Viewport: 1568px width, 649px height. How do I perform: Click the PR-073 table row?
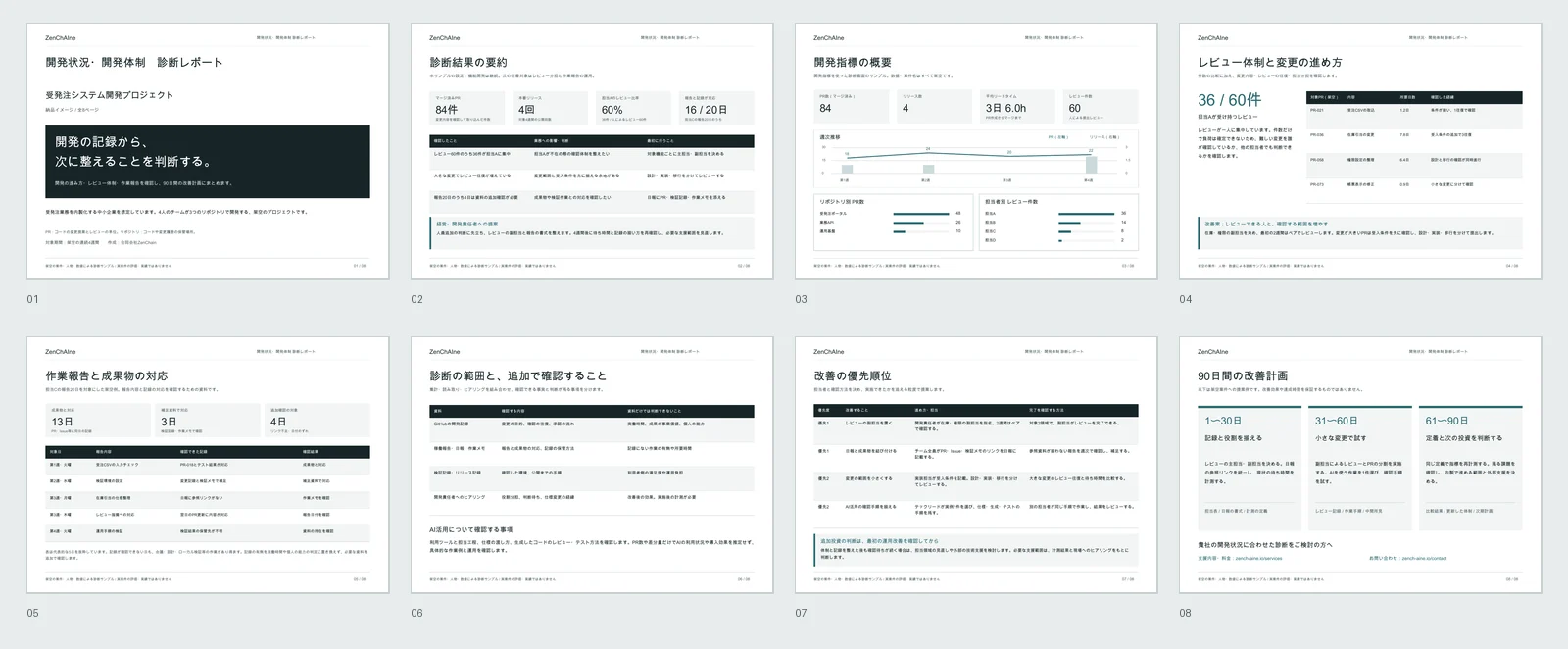(1415, 189)
